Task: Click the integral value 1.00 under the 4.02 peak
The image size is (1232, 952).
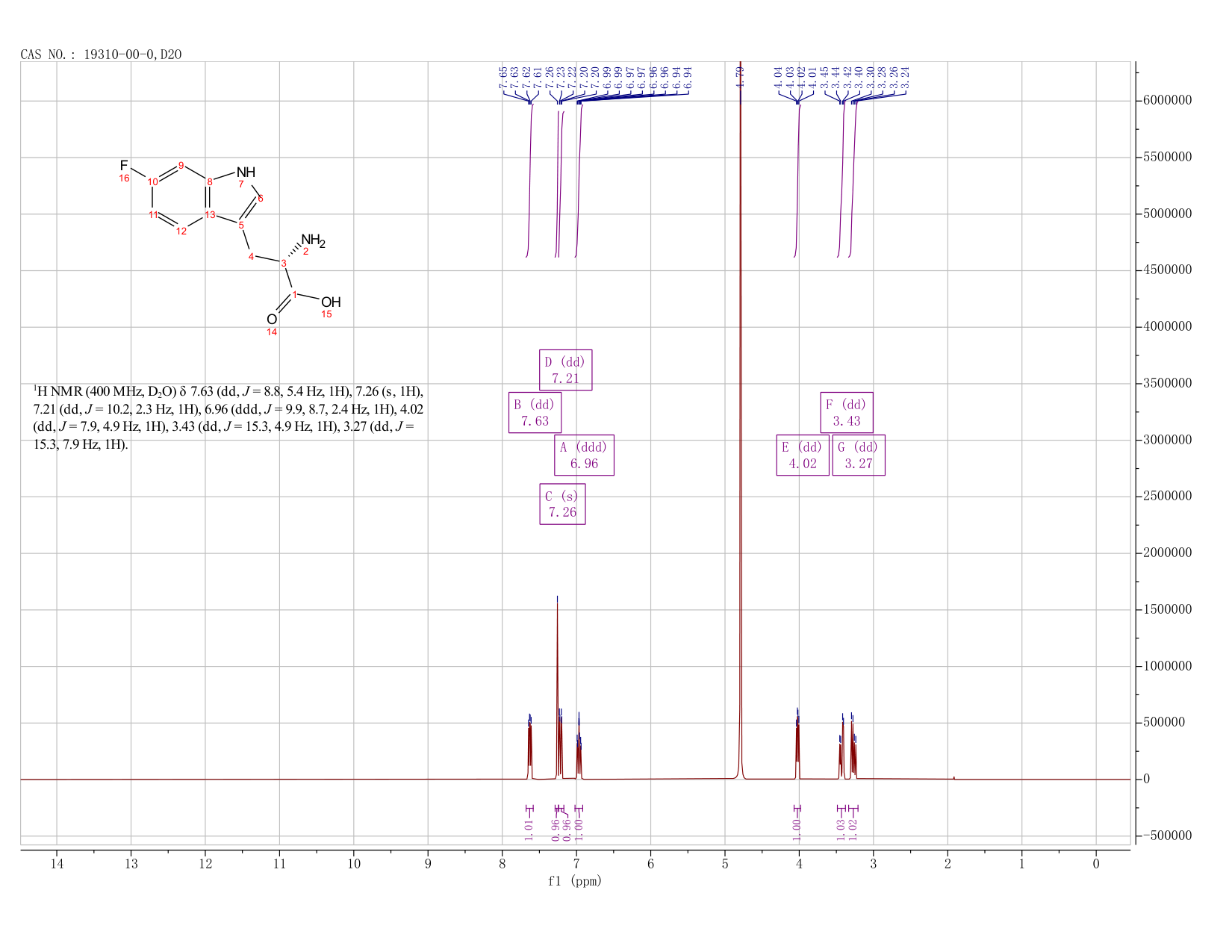Action: (x=797, y=830)
